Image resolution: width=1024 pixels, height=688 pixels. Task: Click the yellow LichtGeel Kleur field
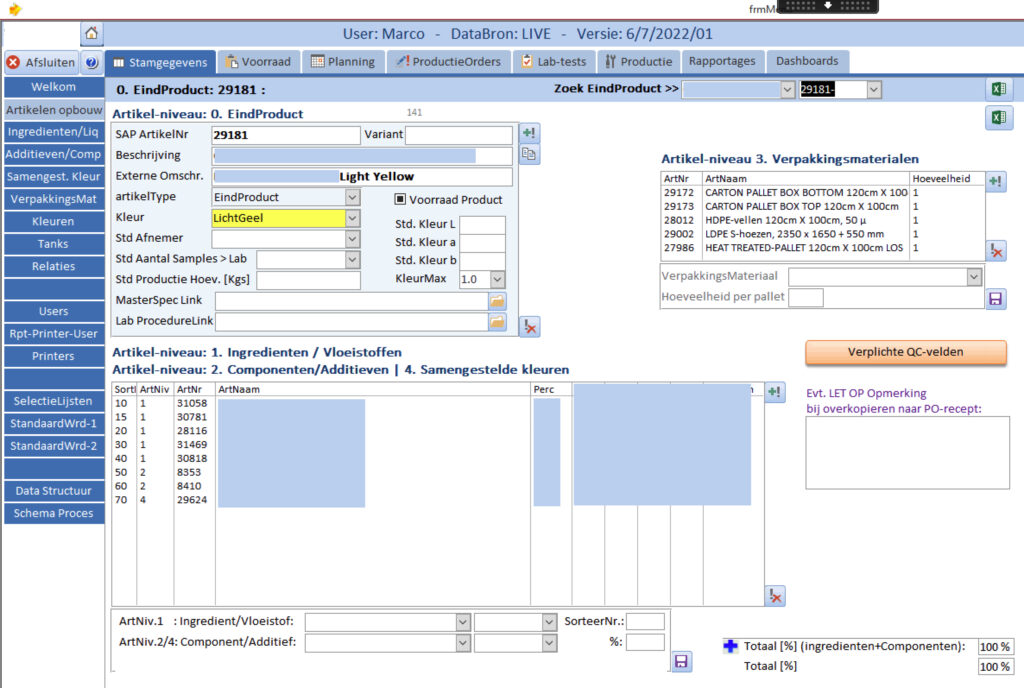tap(278, 217)
